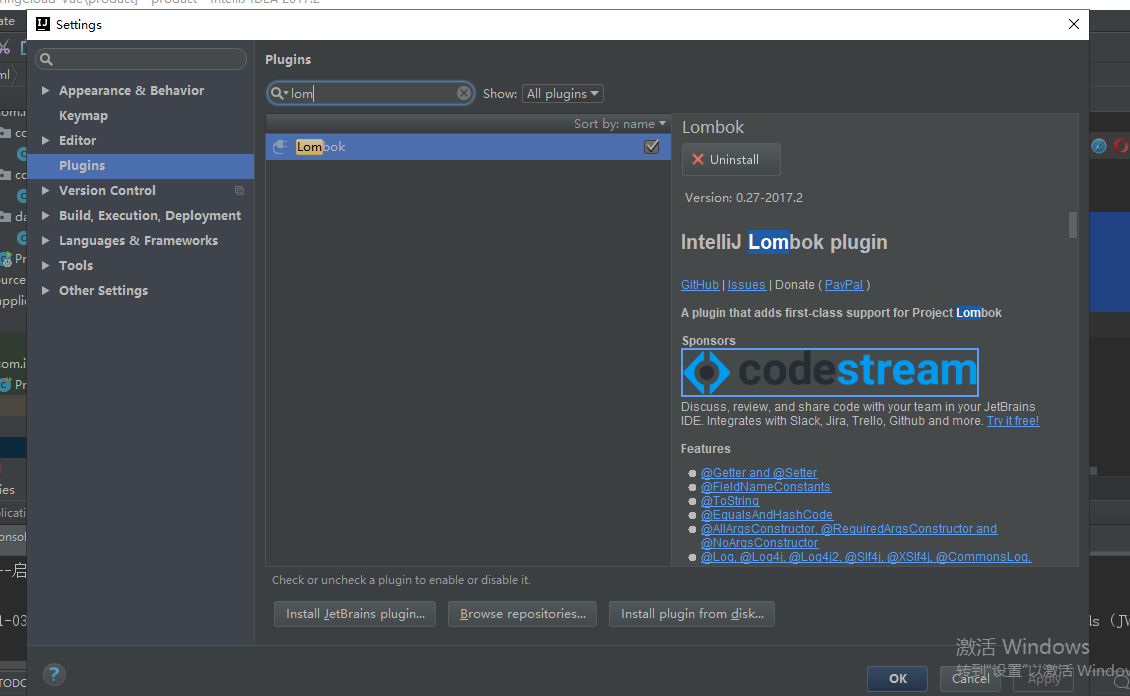Click the codestream sponsor logo
This screenshot has height=696, width=1130.
click(x=829, y=372)
